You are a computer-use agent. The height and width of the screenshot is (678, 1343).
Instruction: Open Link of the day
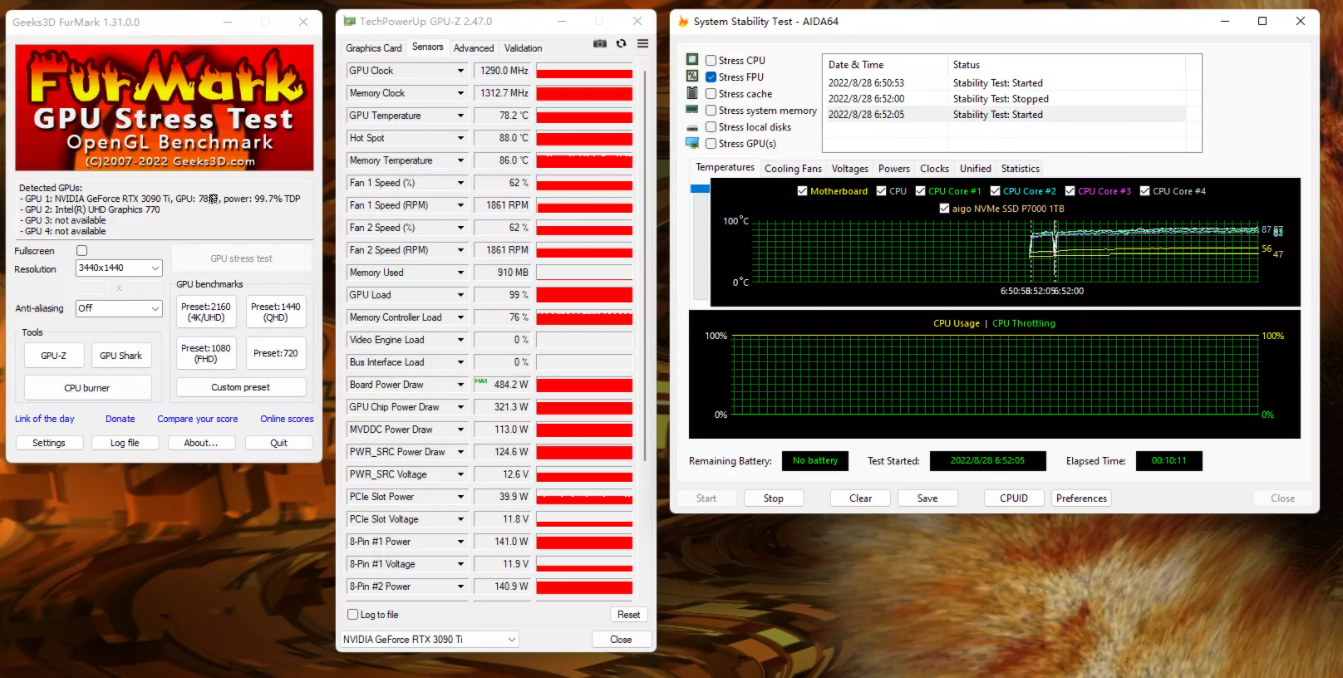pos(45,419)
